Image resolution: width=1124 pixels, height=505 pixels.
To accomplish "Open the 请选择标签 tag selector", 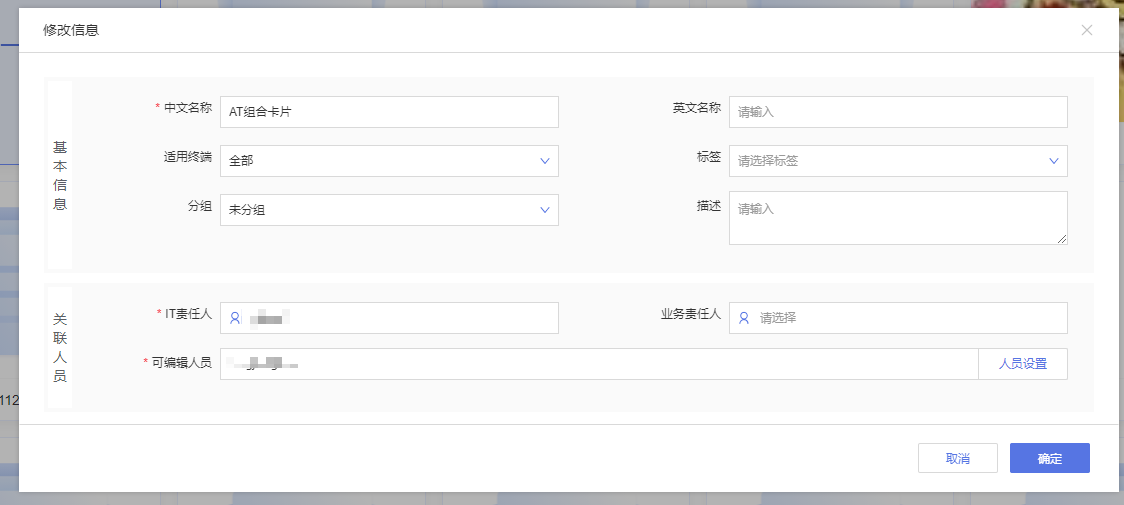I will (898, 161).
